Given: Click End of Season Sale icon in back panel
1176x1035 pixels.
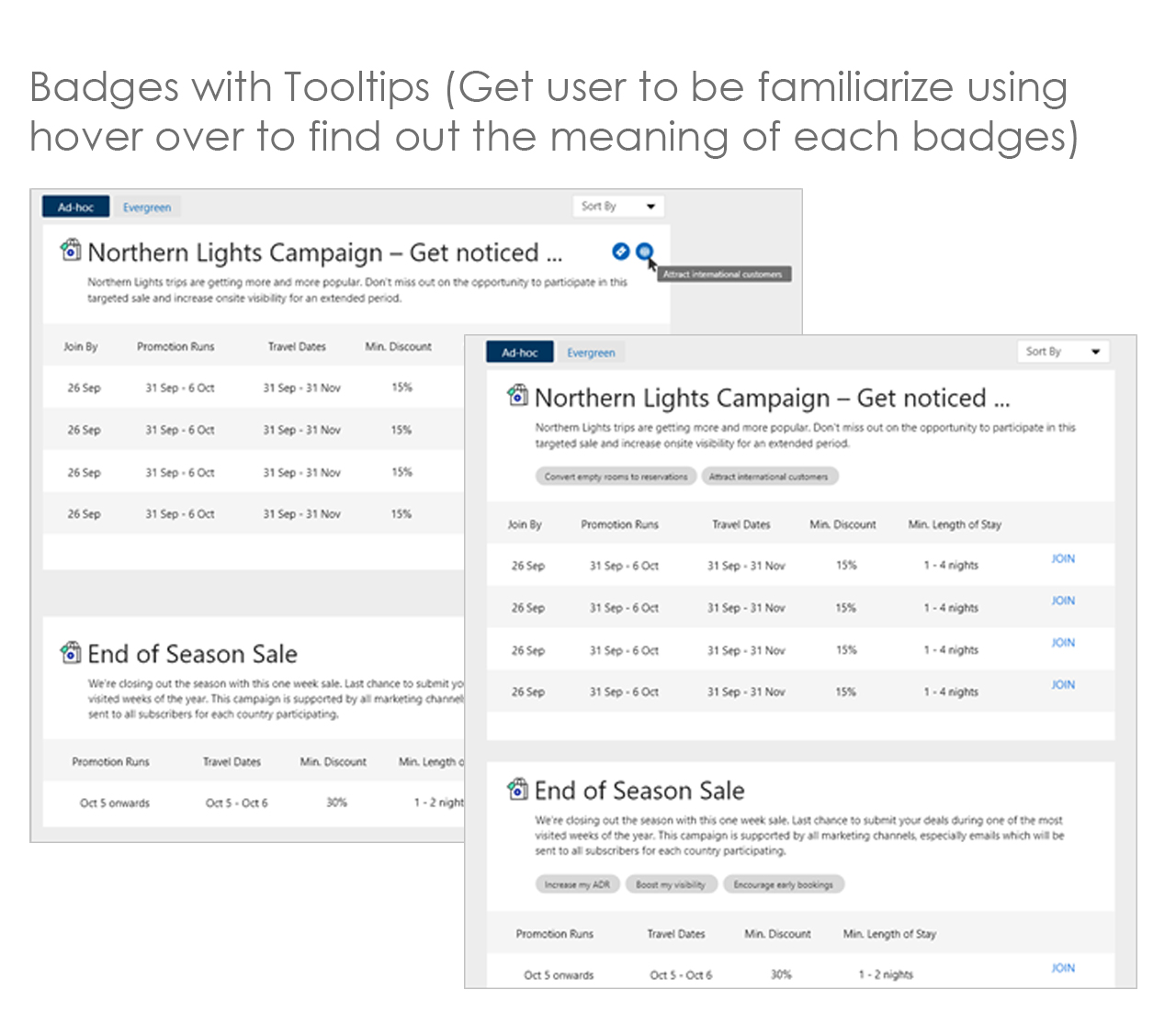Looking at the screenshot, I should tap(70, 652).
